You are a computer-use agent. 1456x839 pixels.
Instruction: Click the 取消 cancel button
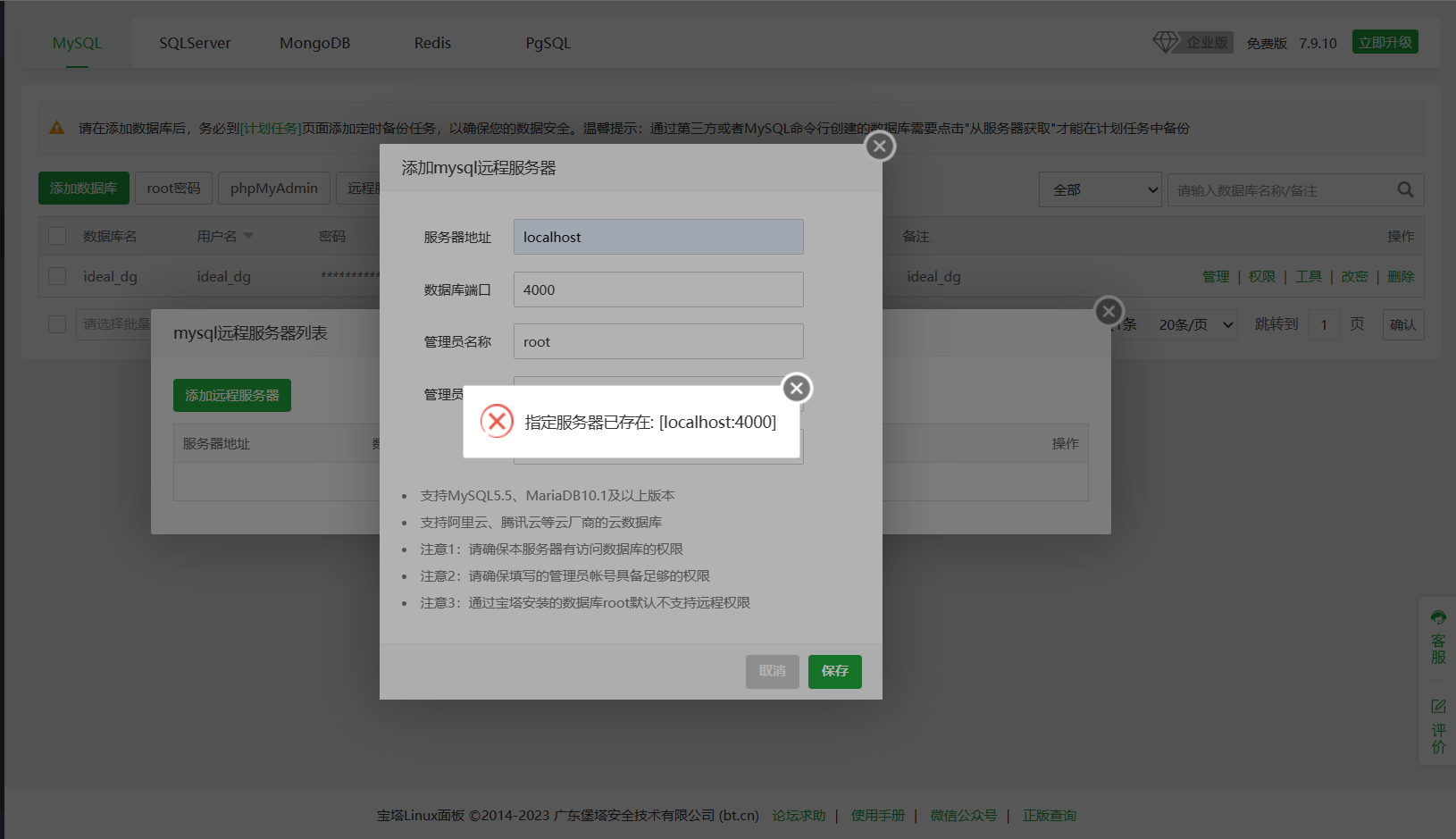(773, 672)
